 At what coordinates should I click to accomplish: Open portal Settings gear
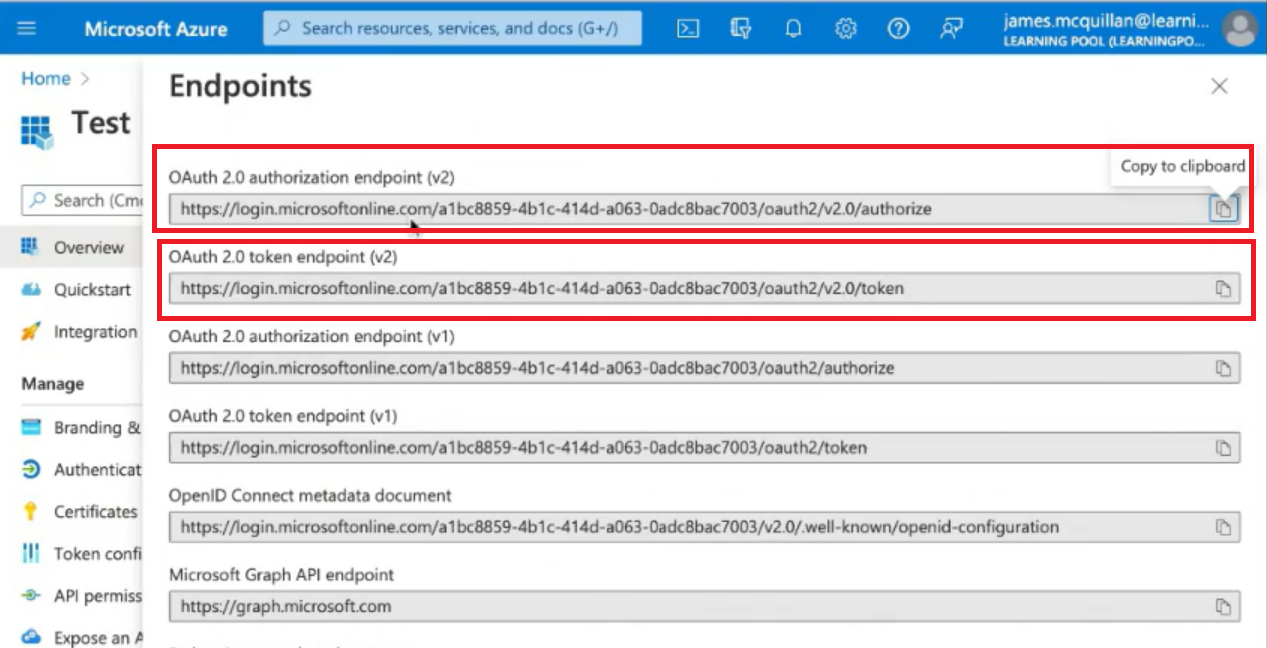(846, 28)
